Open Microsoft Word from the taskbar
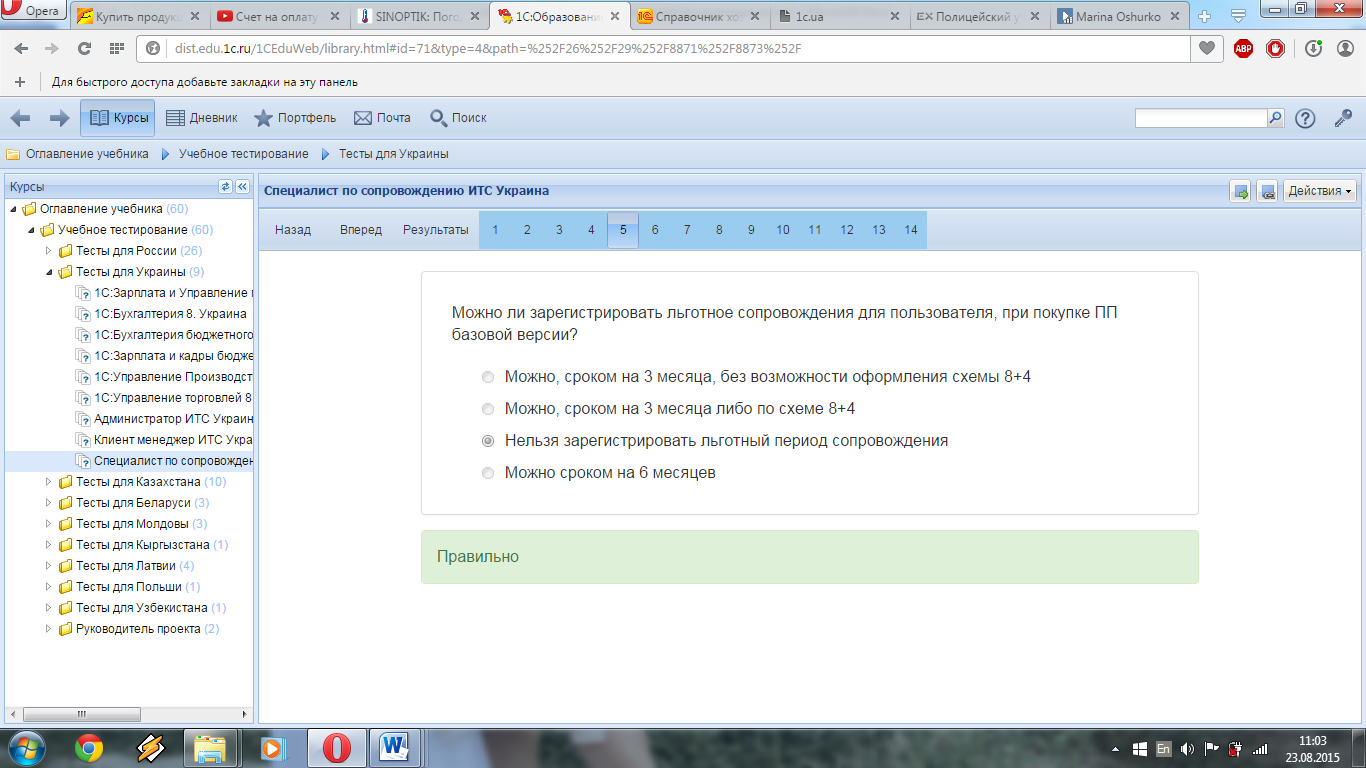The image size is (1366, 768). (394, 748)
